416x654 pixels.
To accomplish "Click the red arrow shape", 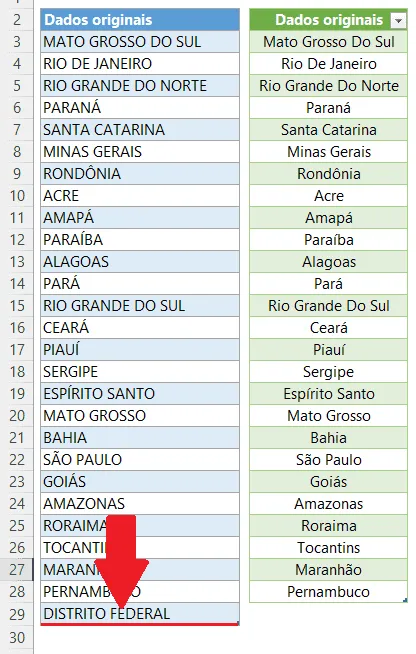I will [x=121, y=561].
